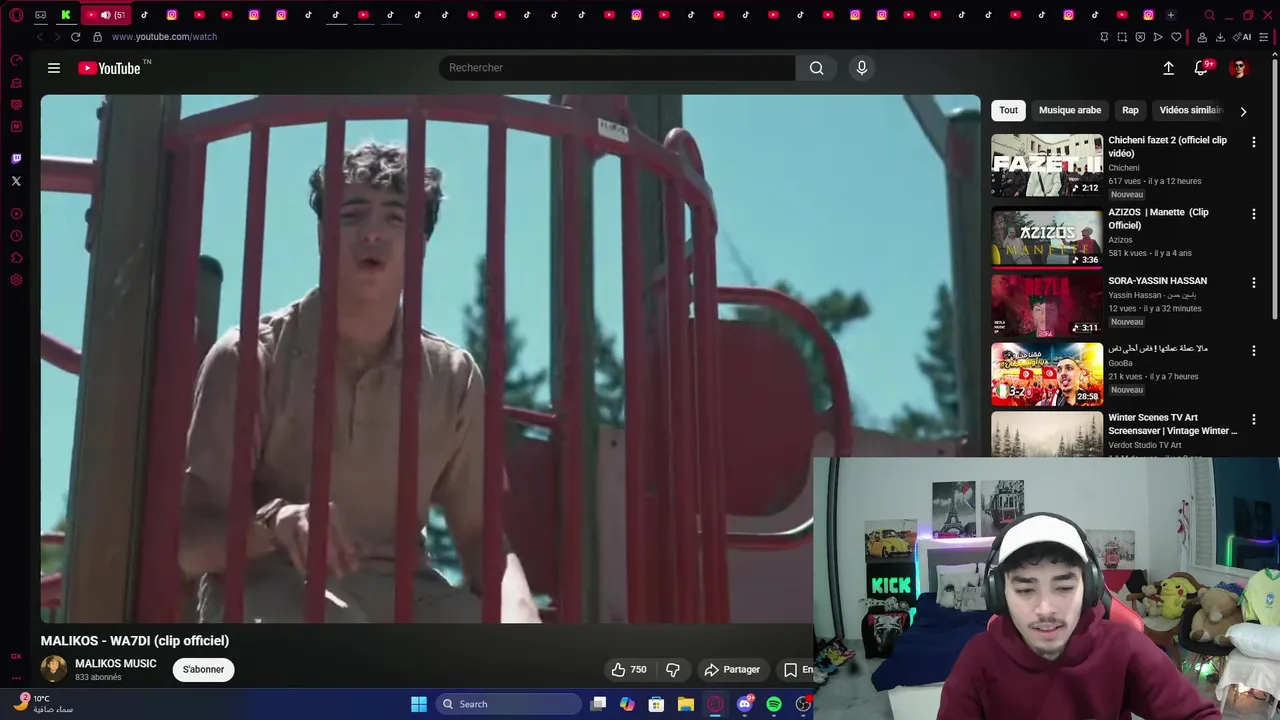The image size is (1280, 720).
Task: Open options menu for the GooBa video
Action: tap(1253, 351)
